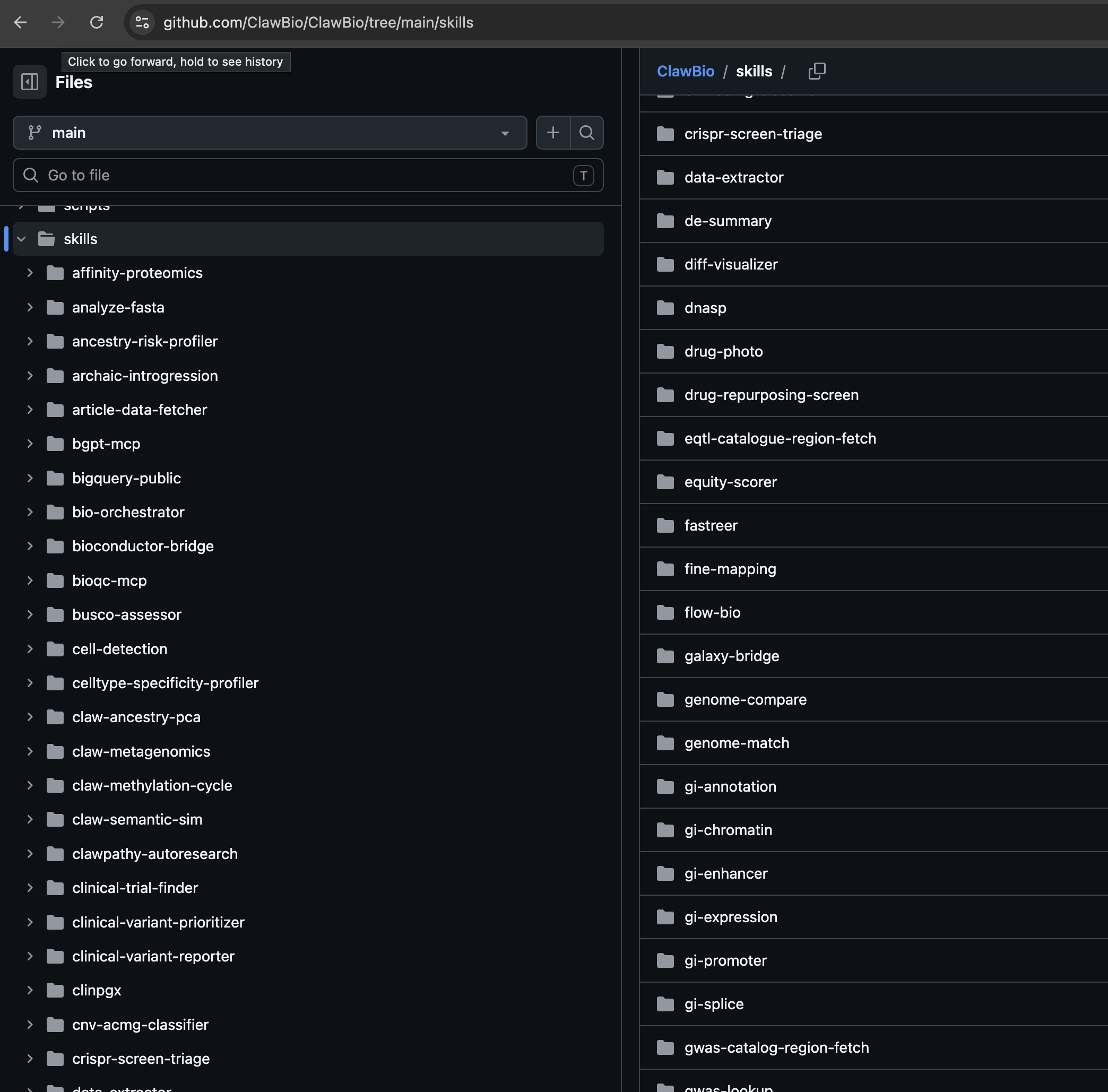Click the flow-bio folder icon

(x=665, y=612)
